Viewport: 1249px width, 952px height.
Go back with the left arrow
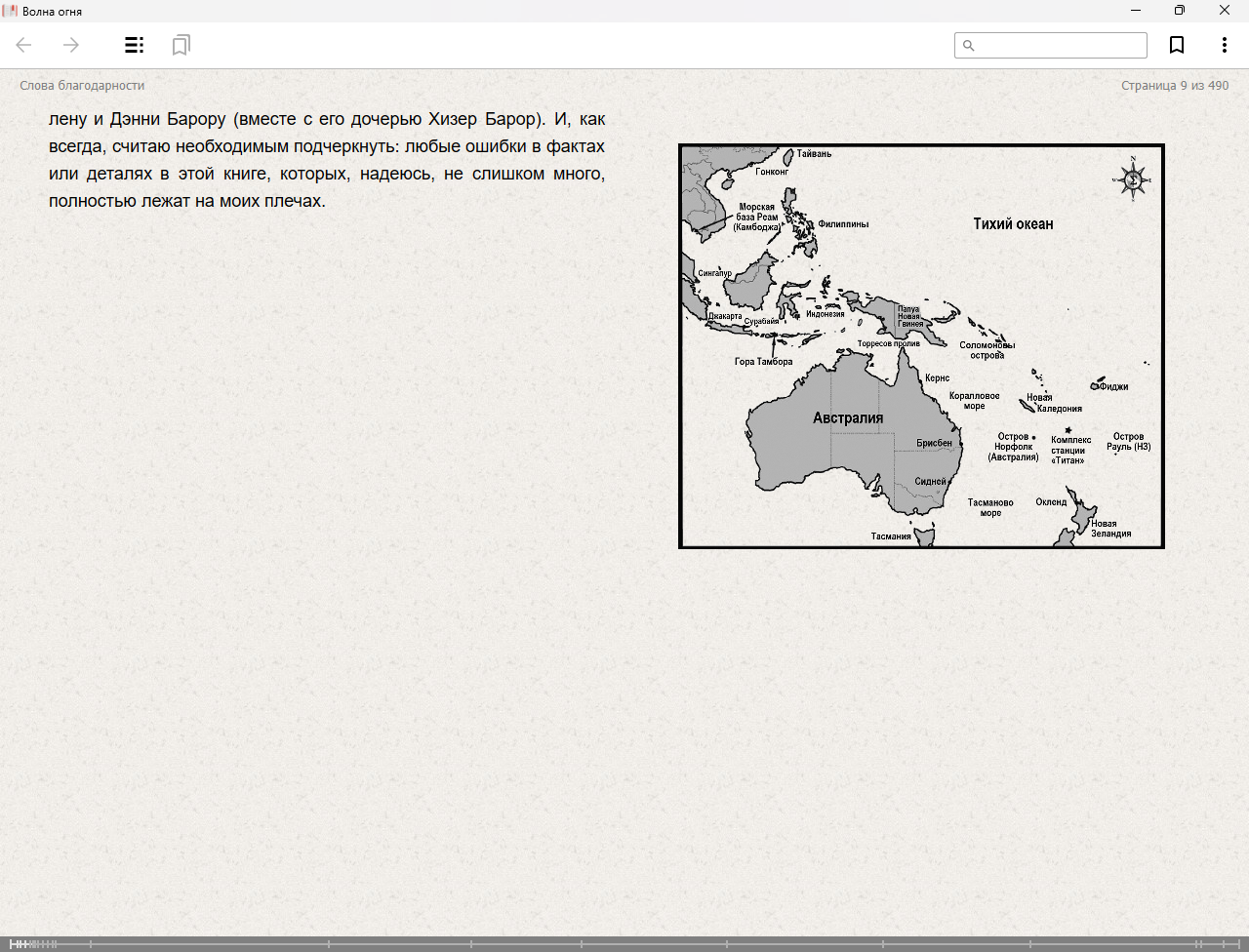(24, 45)
